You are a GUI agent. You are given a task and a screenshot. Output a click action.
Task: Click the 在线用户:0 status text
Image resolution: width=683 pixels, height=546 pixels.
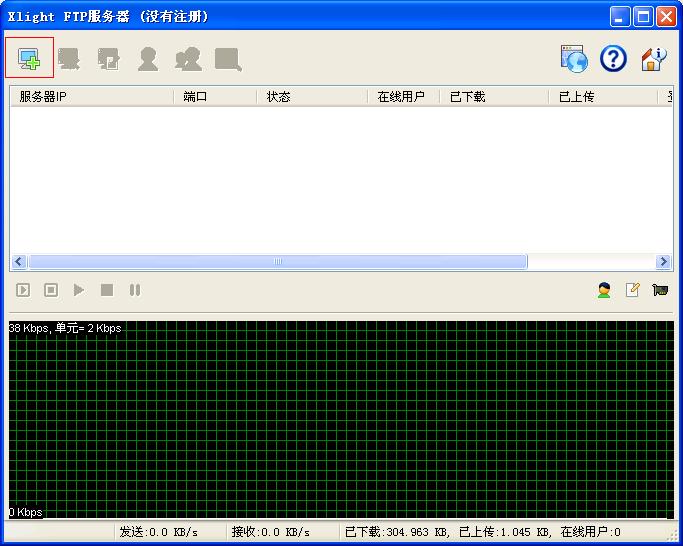[x=590, y=532]
